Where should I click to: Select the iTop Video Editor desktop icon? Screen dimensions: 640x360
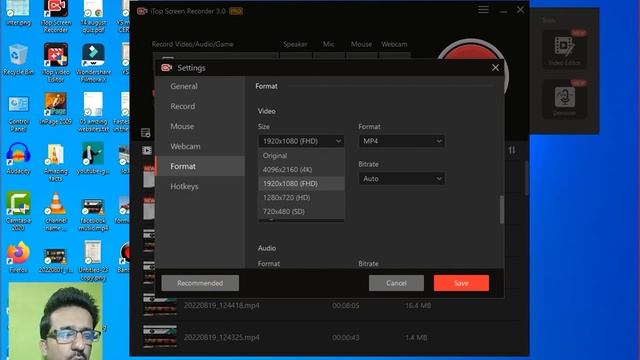coord(56,62)
